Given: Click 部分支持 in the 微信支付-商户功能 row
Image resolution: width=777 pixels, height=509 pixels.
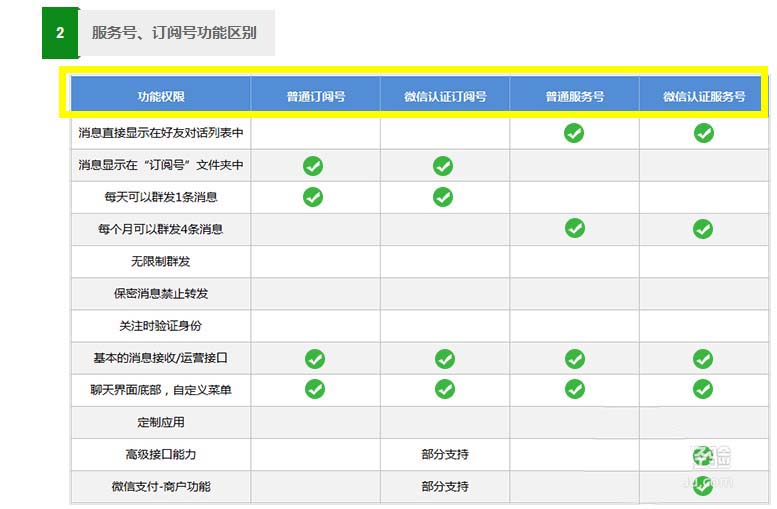Looking at the screenshot, I should [445, 487].
